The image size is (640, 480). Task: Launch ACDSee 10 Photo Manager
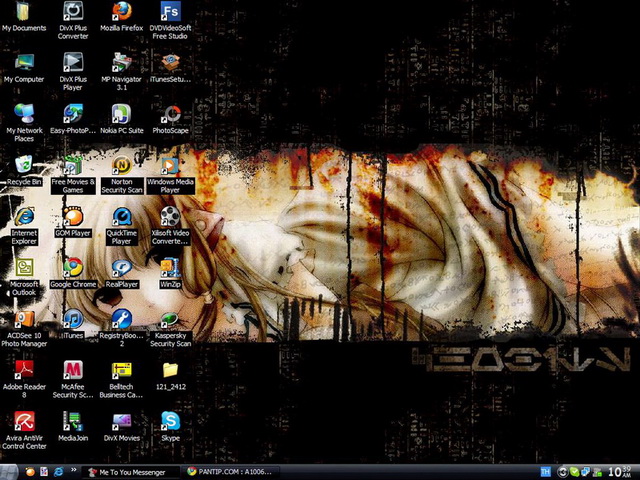click(24, 319)
